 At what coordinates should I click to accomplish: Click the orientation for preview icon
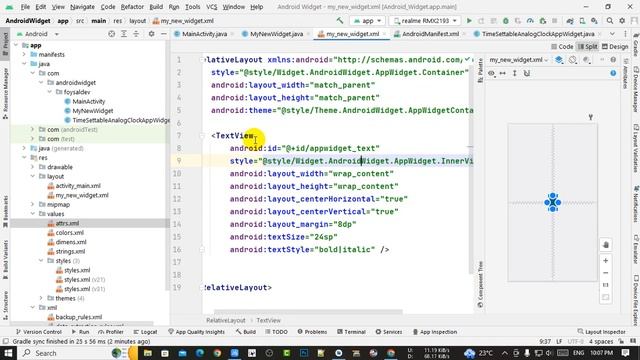pos(573,60)
